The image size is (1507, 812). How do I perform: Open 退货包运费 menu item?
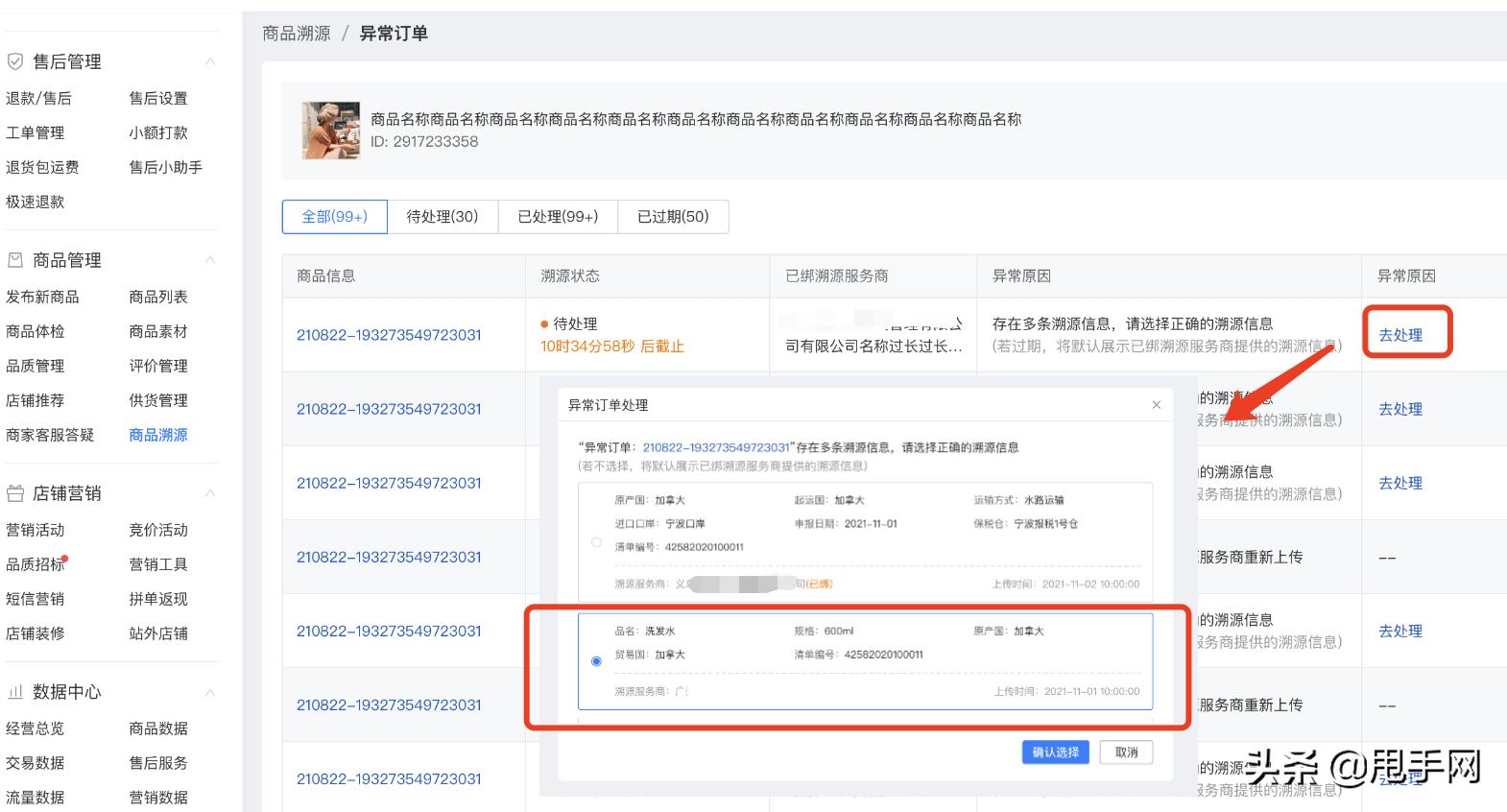42,167
